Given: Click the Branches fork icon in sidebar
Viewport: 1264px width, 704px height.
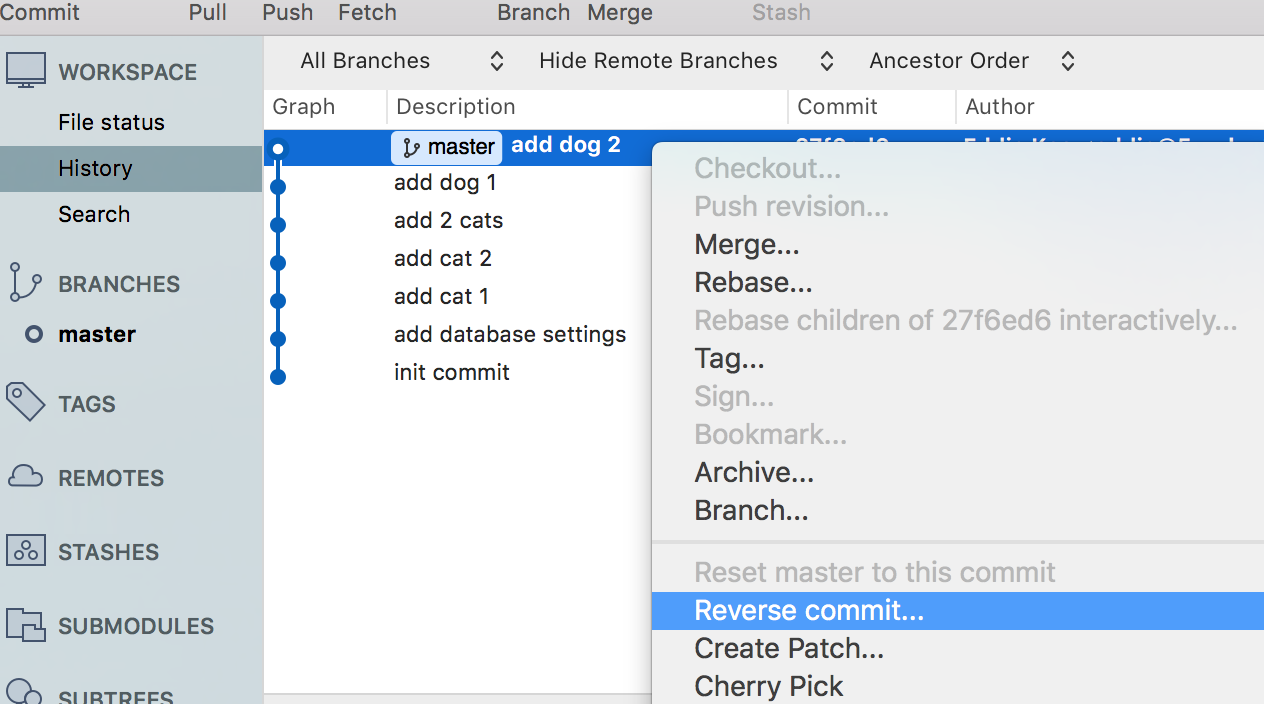Looking at the screenshot, I should [x=25, y=283].
